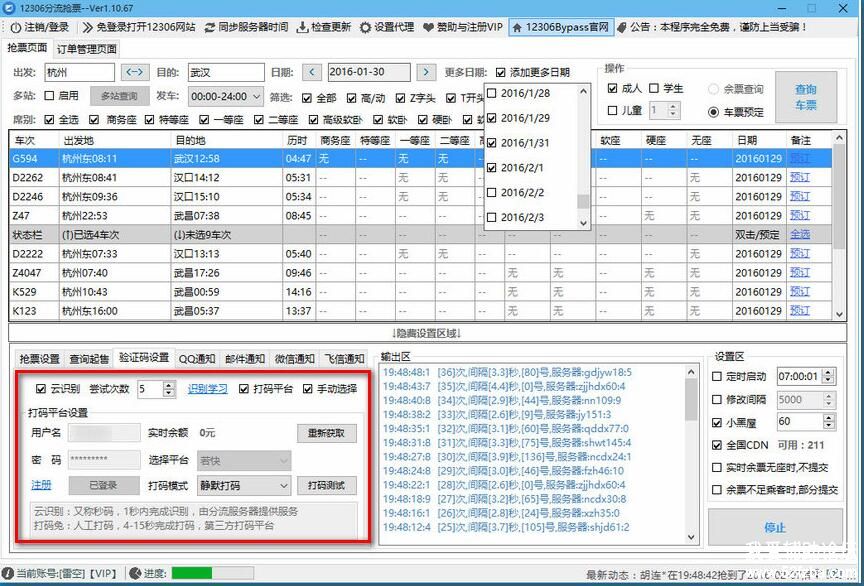Image resolution: width=864 pixels, height=586 pixels.
Task: Switch to the 订单管理页面 tab
Action: pyautogui.click(x=87, y=48)
